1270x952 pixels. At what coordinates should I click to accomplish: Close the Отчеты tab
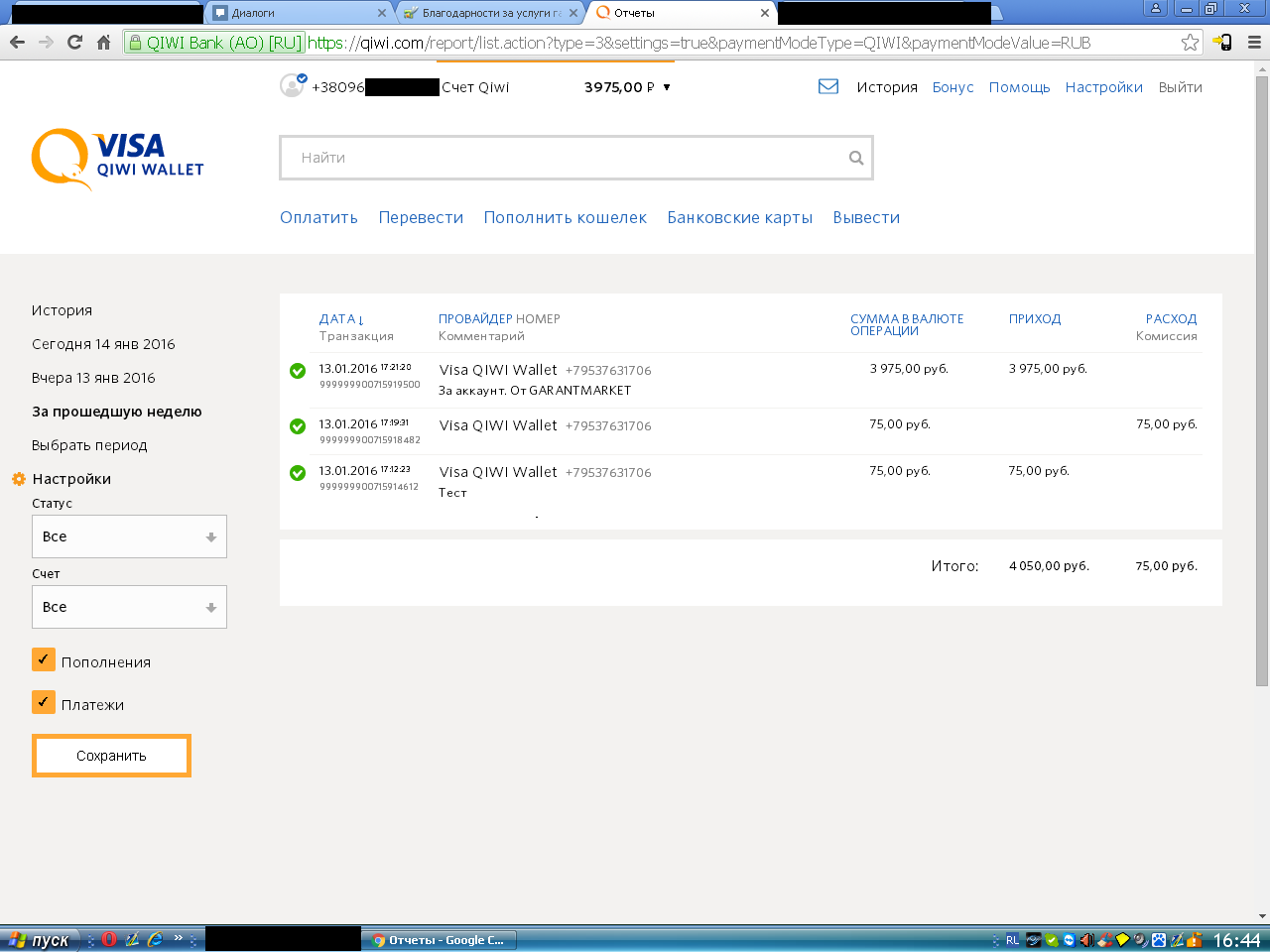[765, 13]
